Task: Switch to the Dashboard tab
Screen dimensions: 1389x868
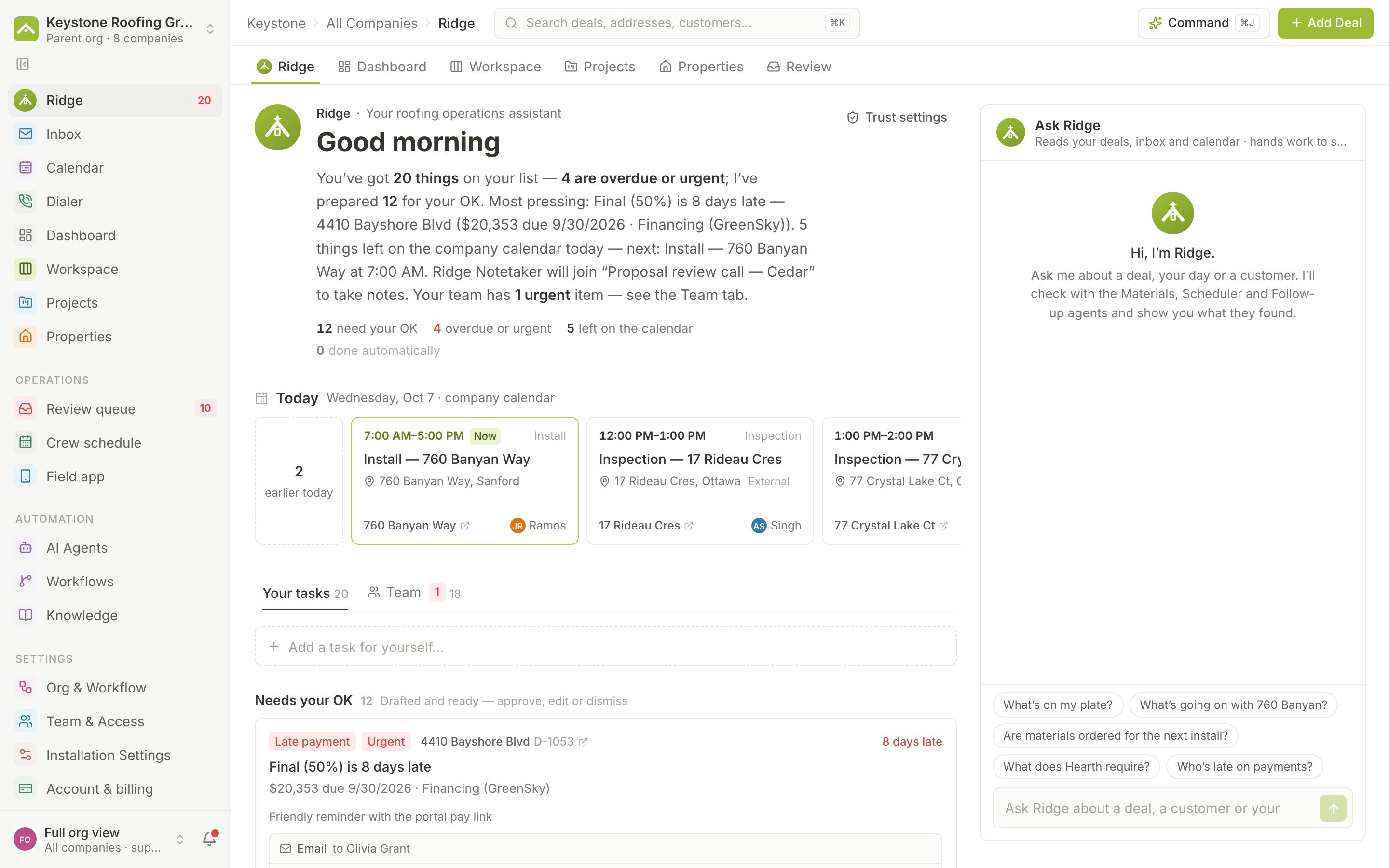Action: click(382, 67)
